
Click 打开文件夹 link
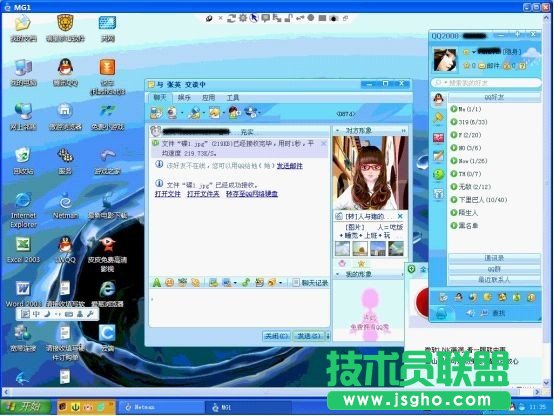pyautogui.click(x=203, y=194)
